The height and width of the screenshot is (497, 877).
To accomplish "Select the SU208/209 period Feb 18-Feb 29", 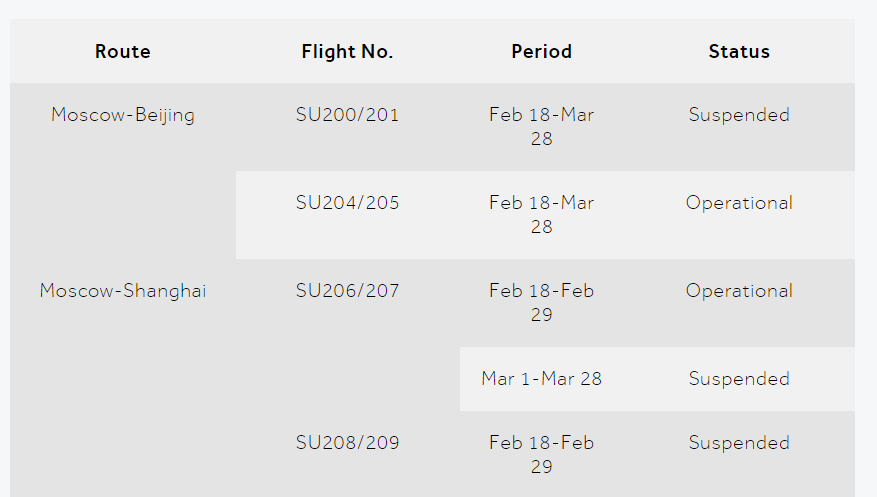I will click(x=541, y=455).
